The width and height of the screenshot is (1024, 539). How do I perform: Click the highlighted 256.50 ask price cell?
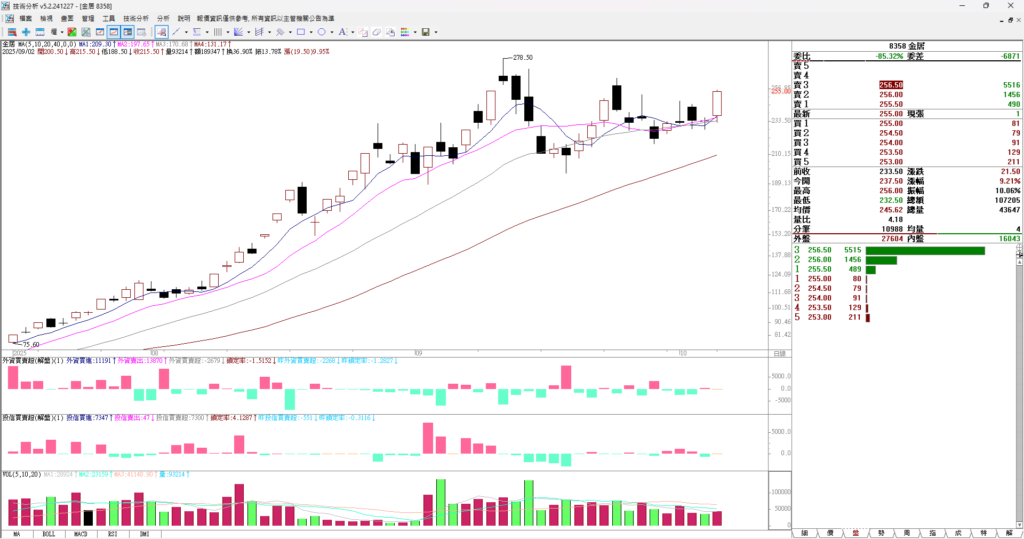(890, 85)
